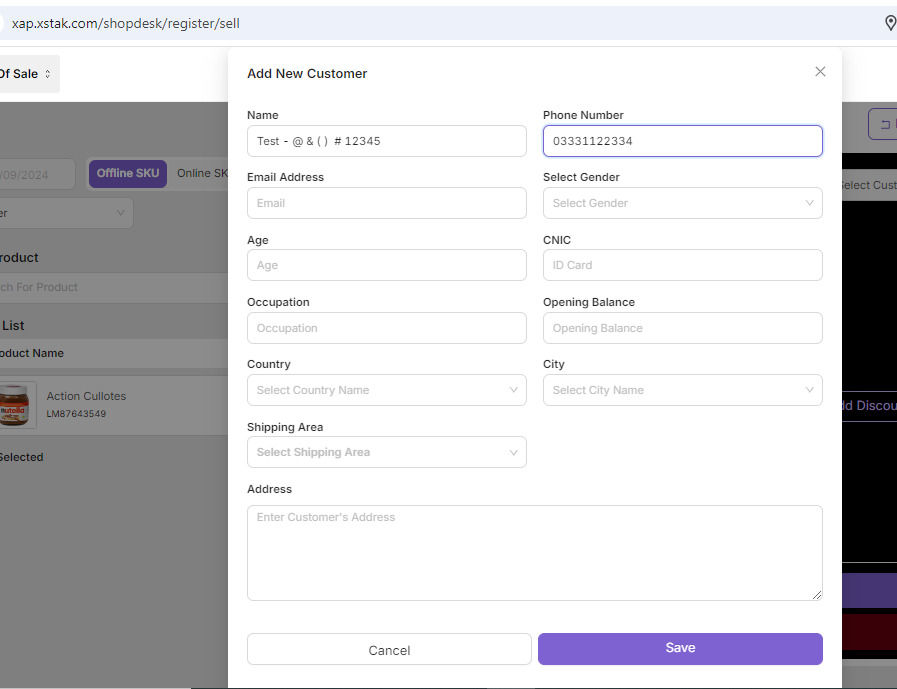
Task: Focus the Name input field
Action: pos(386,141)
